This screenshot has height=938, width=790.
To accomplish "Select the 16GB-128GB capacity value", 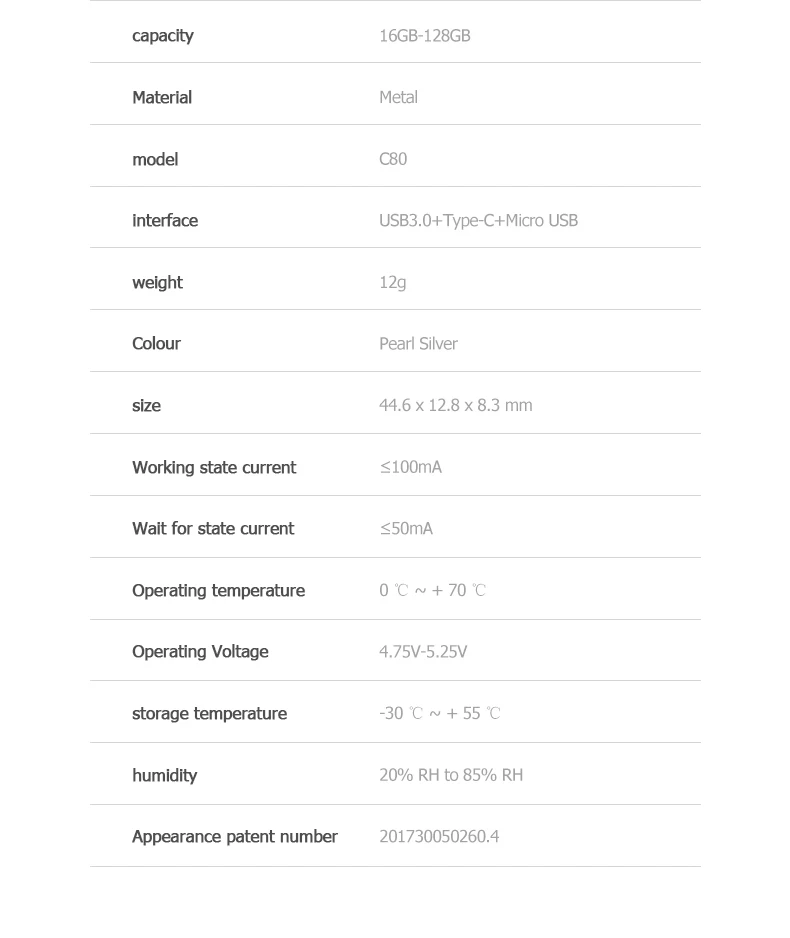I will coord(425,36).
